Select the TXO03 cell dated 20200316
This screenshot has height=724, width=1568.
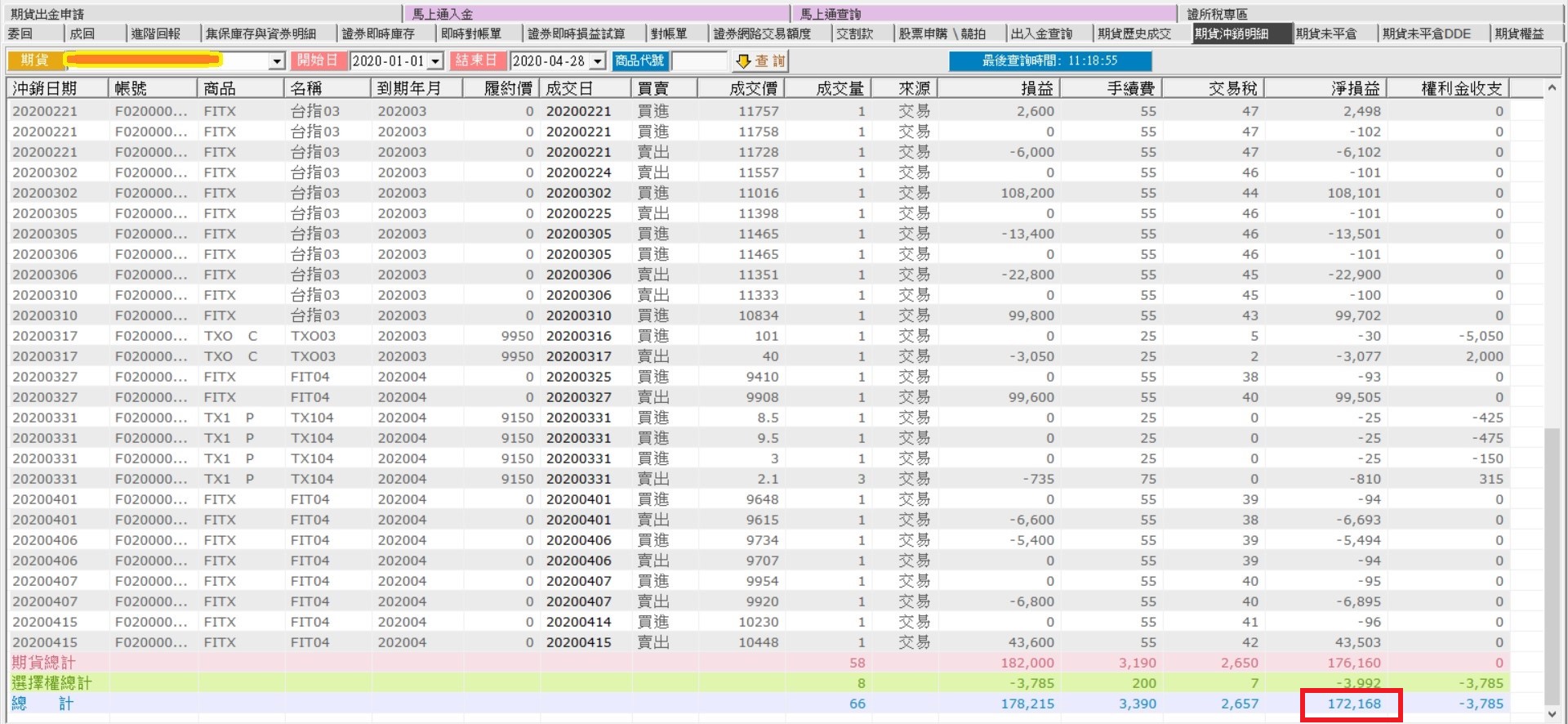313,336
